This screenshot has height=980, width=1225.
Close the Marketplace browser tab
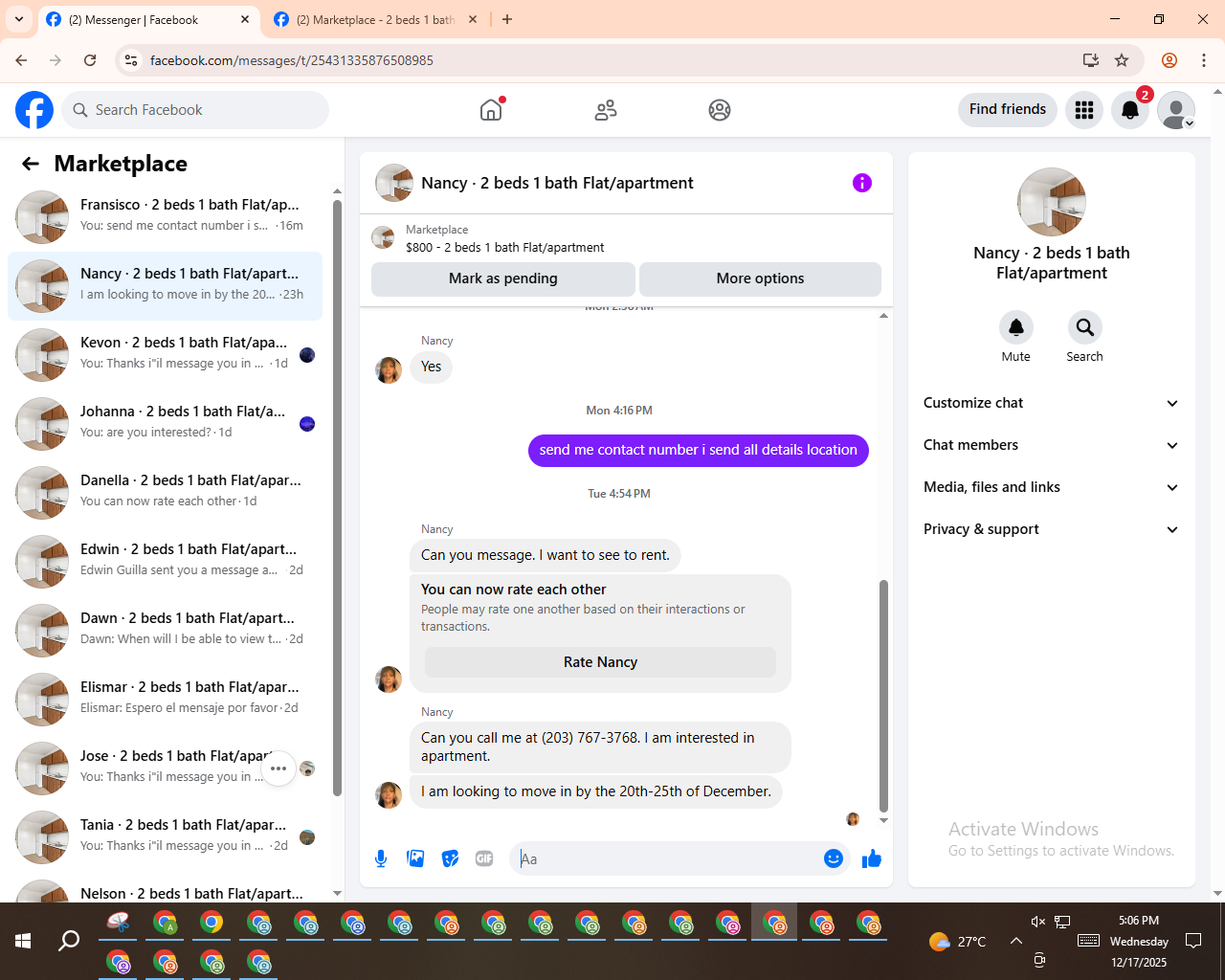tap(473, 19)
